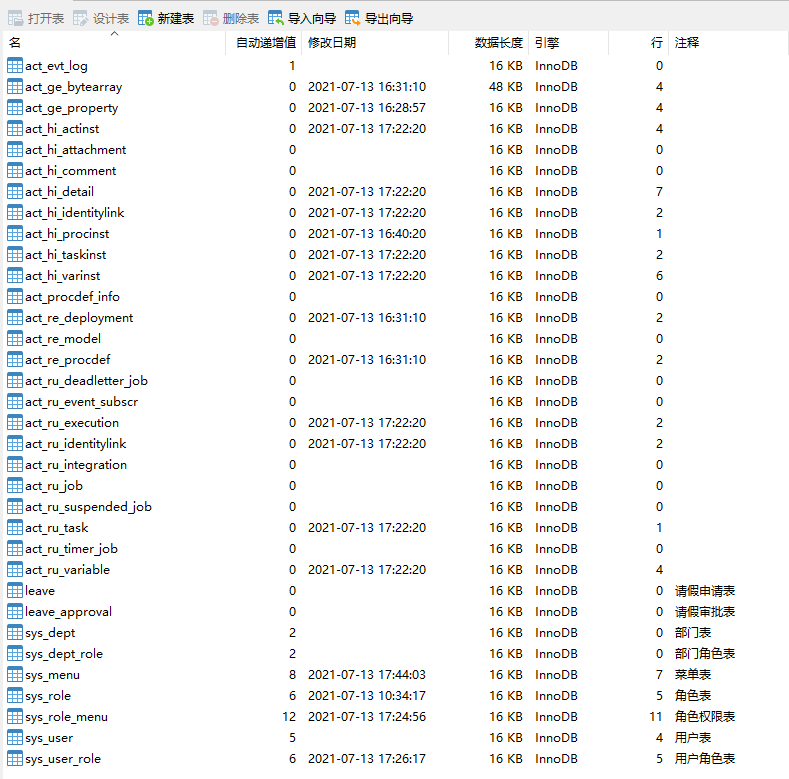Click the sort arrow above the name column

point(114,33)
